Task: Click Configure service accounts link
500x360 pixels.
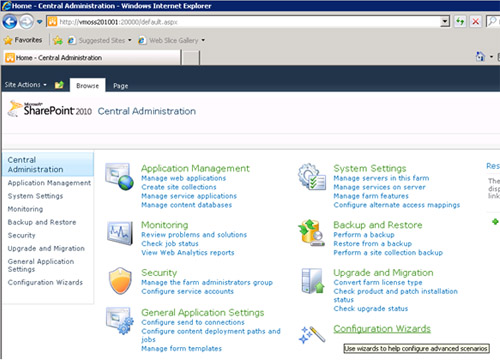Action: 187,291
